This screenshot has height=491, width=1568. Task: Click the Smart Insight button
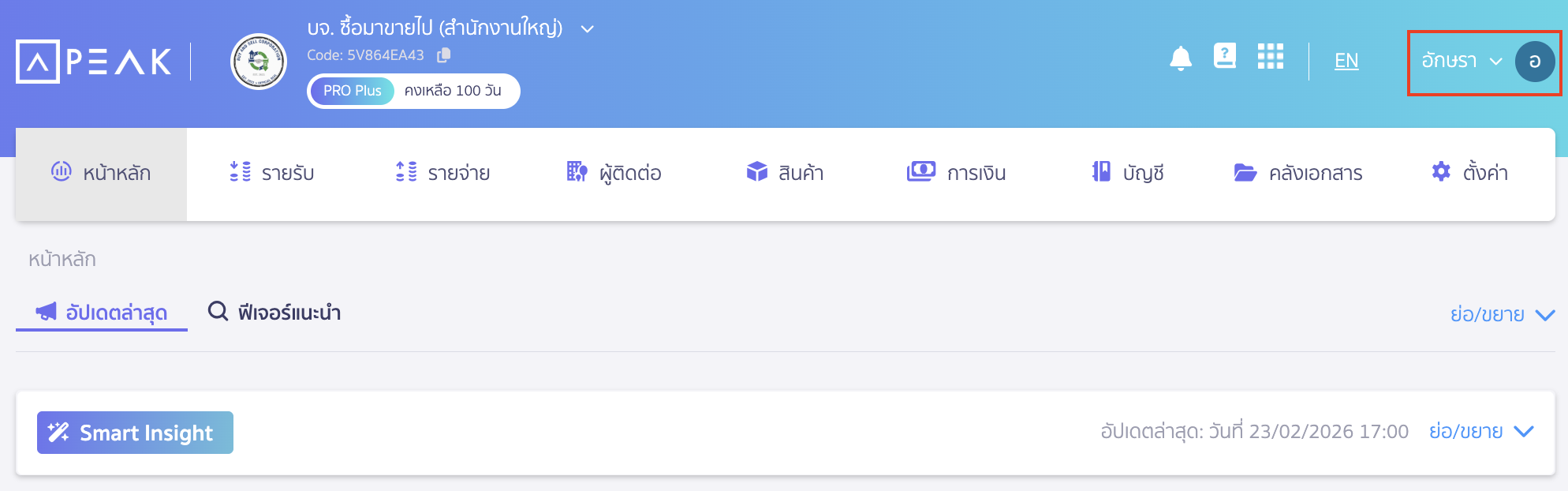(x=135, y=433)
